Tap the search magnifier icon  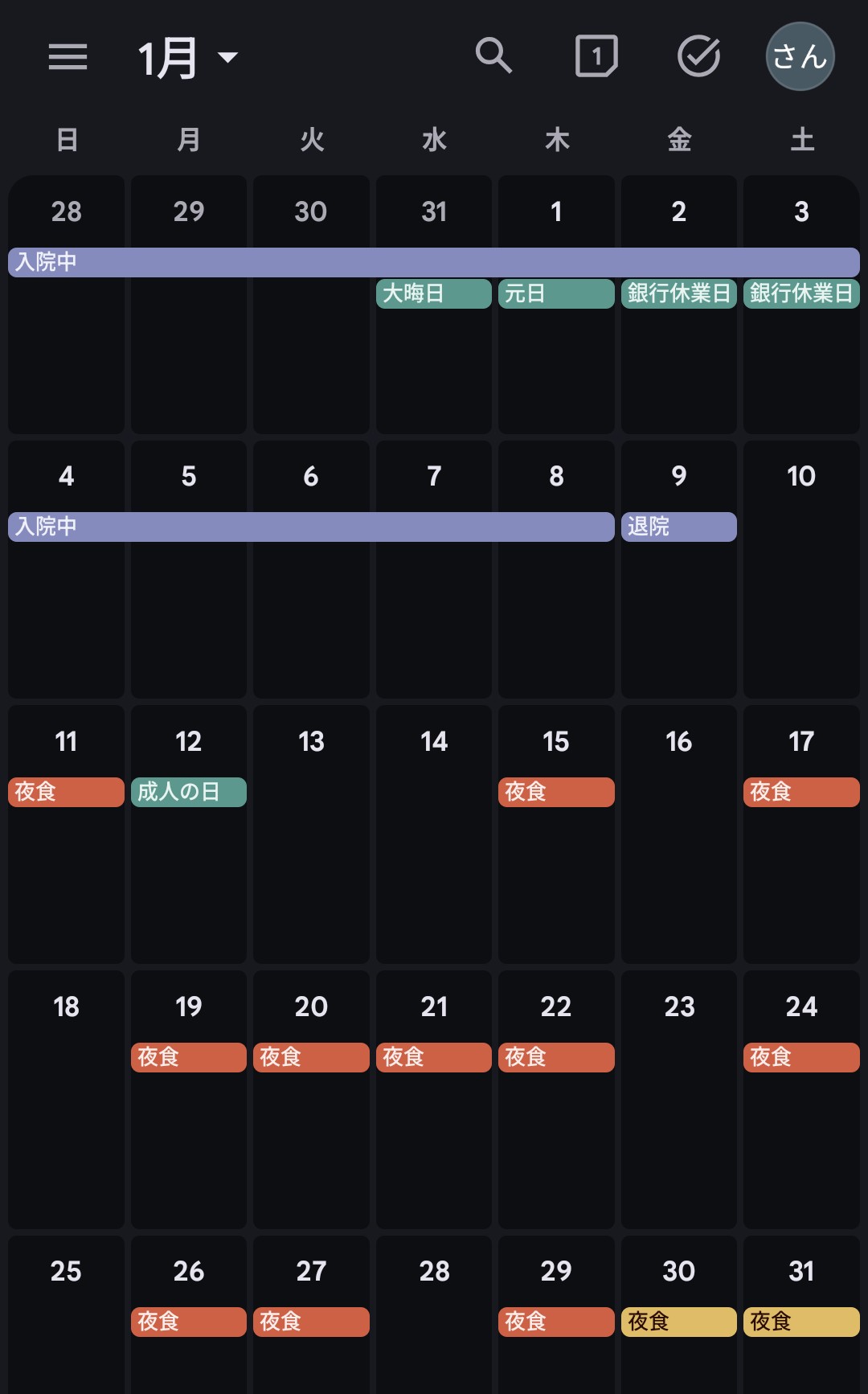[x=493, y=56]
